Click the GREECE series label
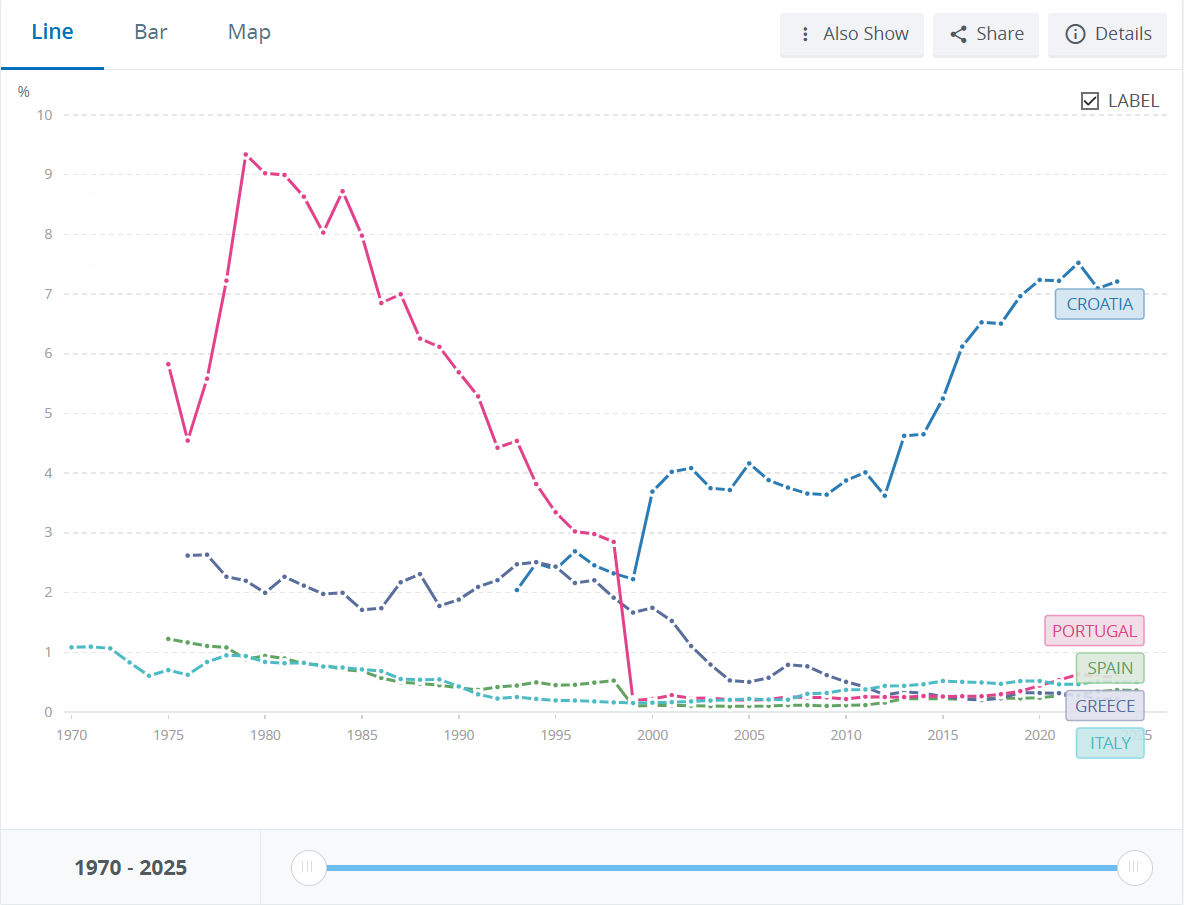Screen dimensions: 1184x905 click(1105, 706)
